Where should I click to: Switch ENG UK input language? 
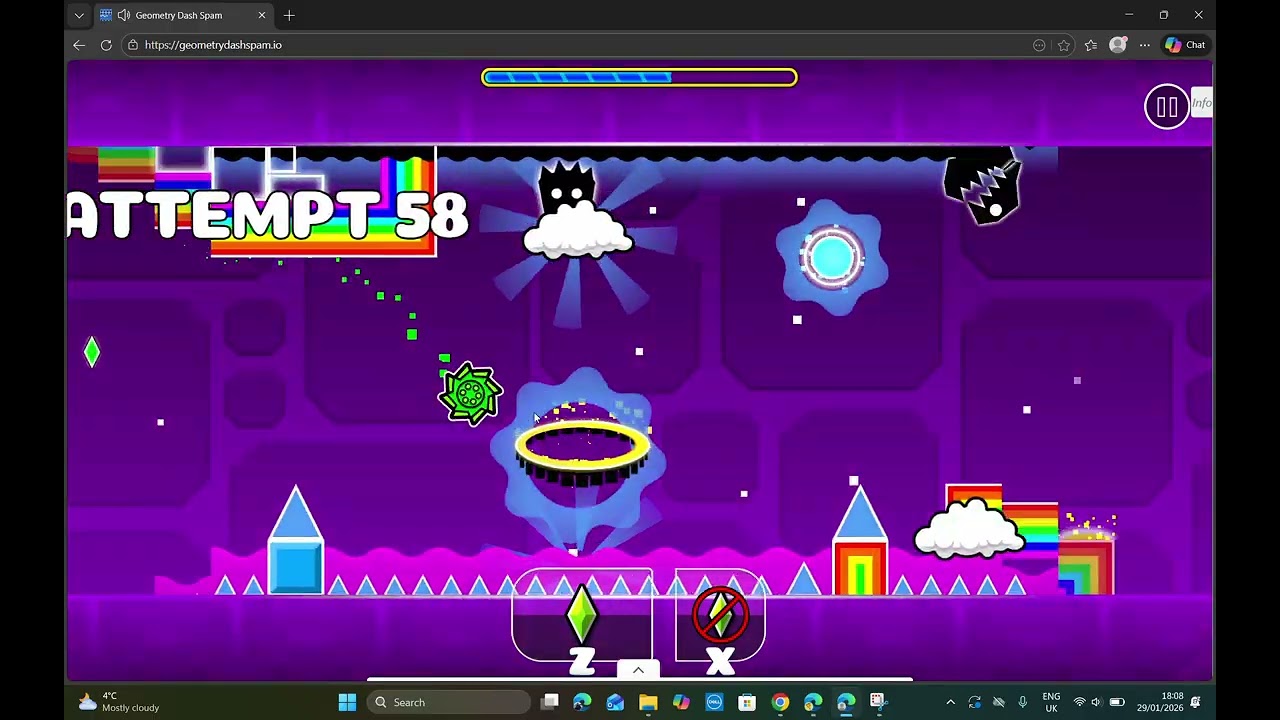[x=1051, y=702]
